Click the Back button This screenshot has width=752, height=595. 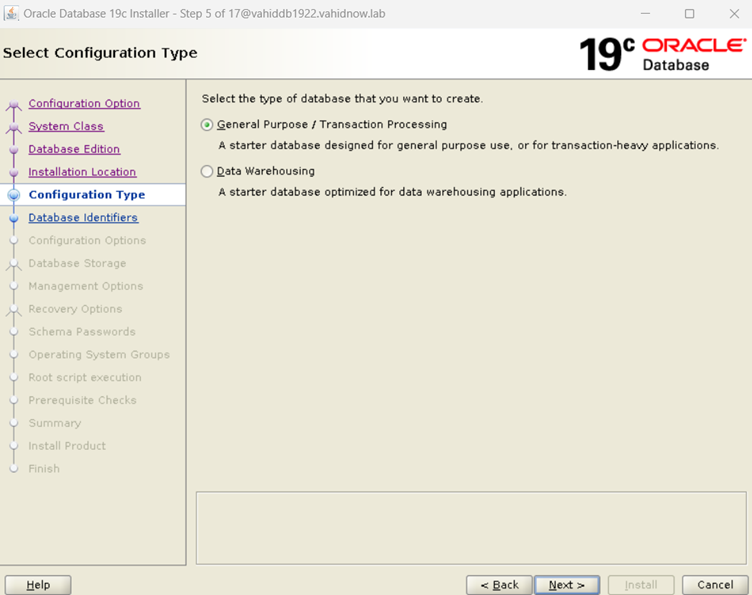[498, 585]
